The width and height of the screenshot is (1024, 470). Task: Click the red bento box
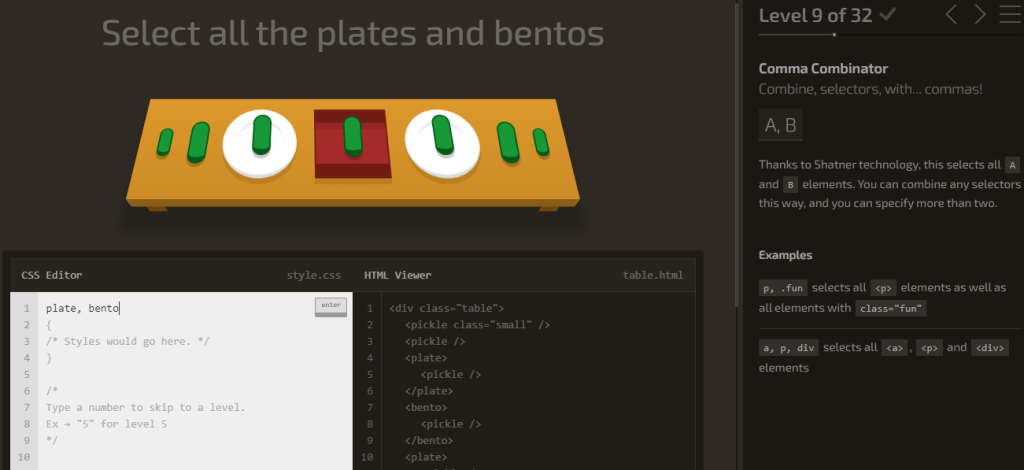coord(353,144)
